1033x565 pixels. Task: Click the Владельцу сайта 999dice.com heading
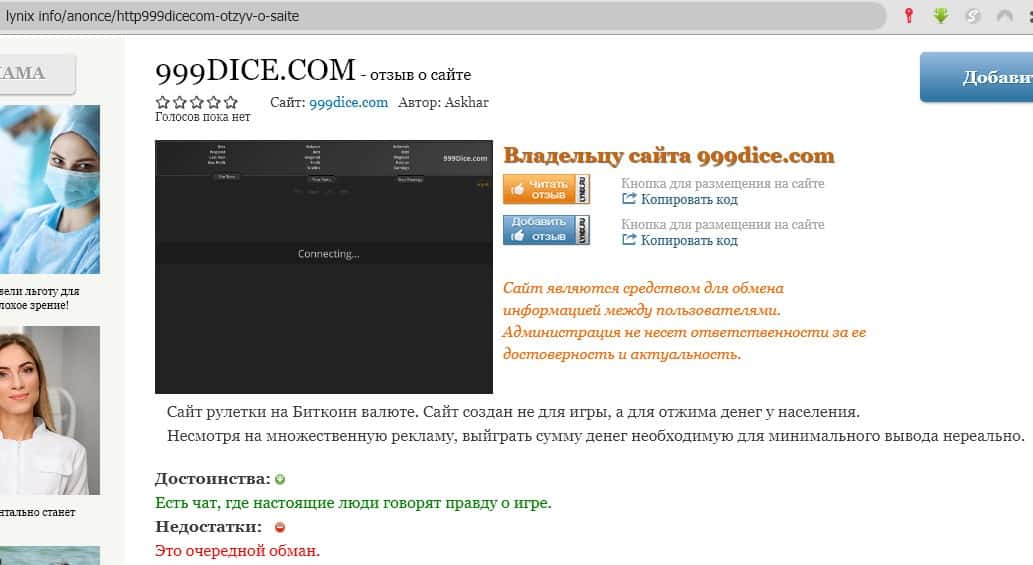(669, 156)
